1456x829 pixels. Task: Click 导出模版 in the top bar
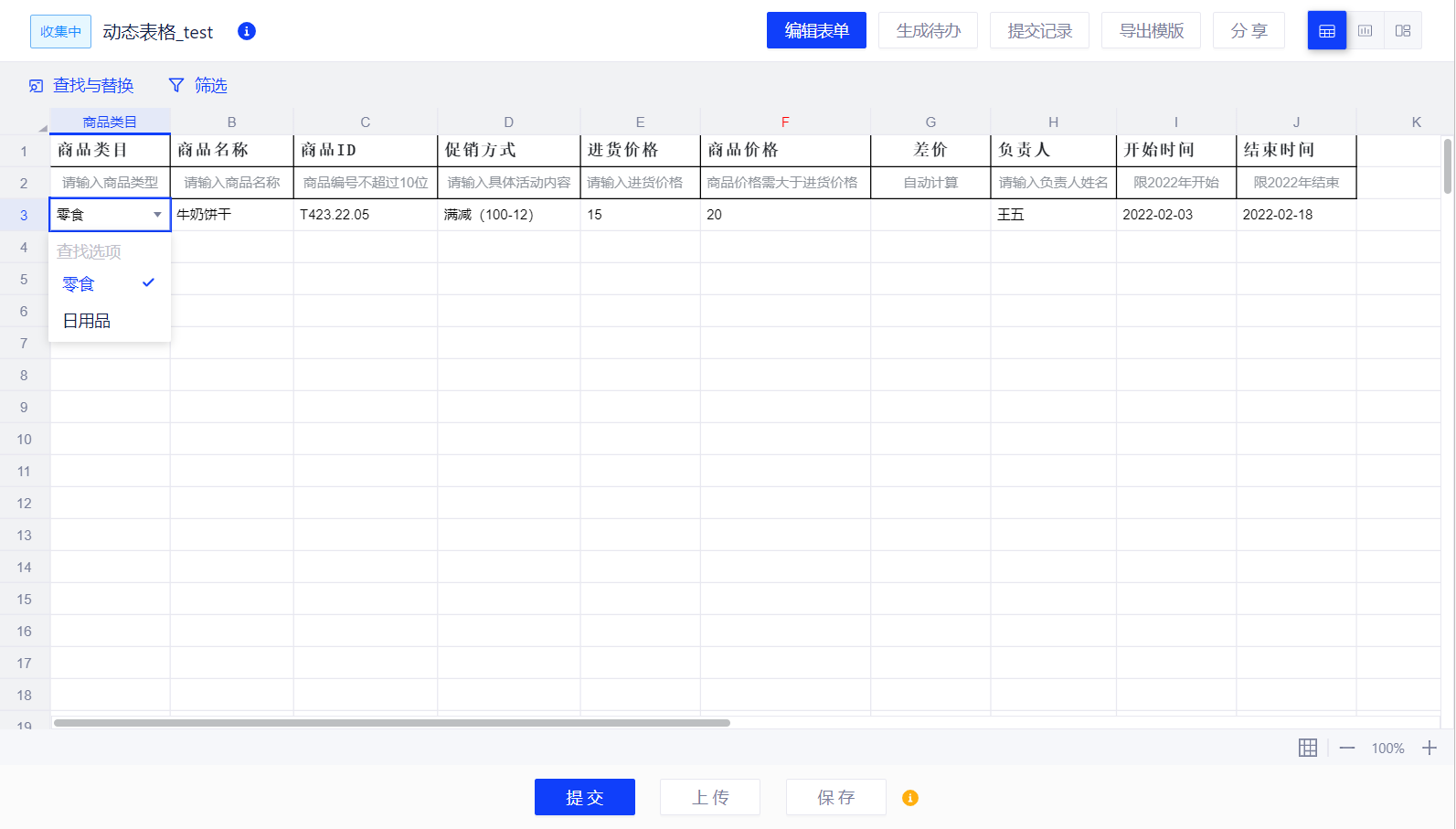[1151, 31]
